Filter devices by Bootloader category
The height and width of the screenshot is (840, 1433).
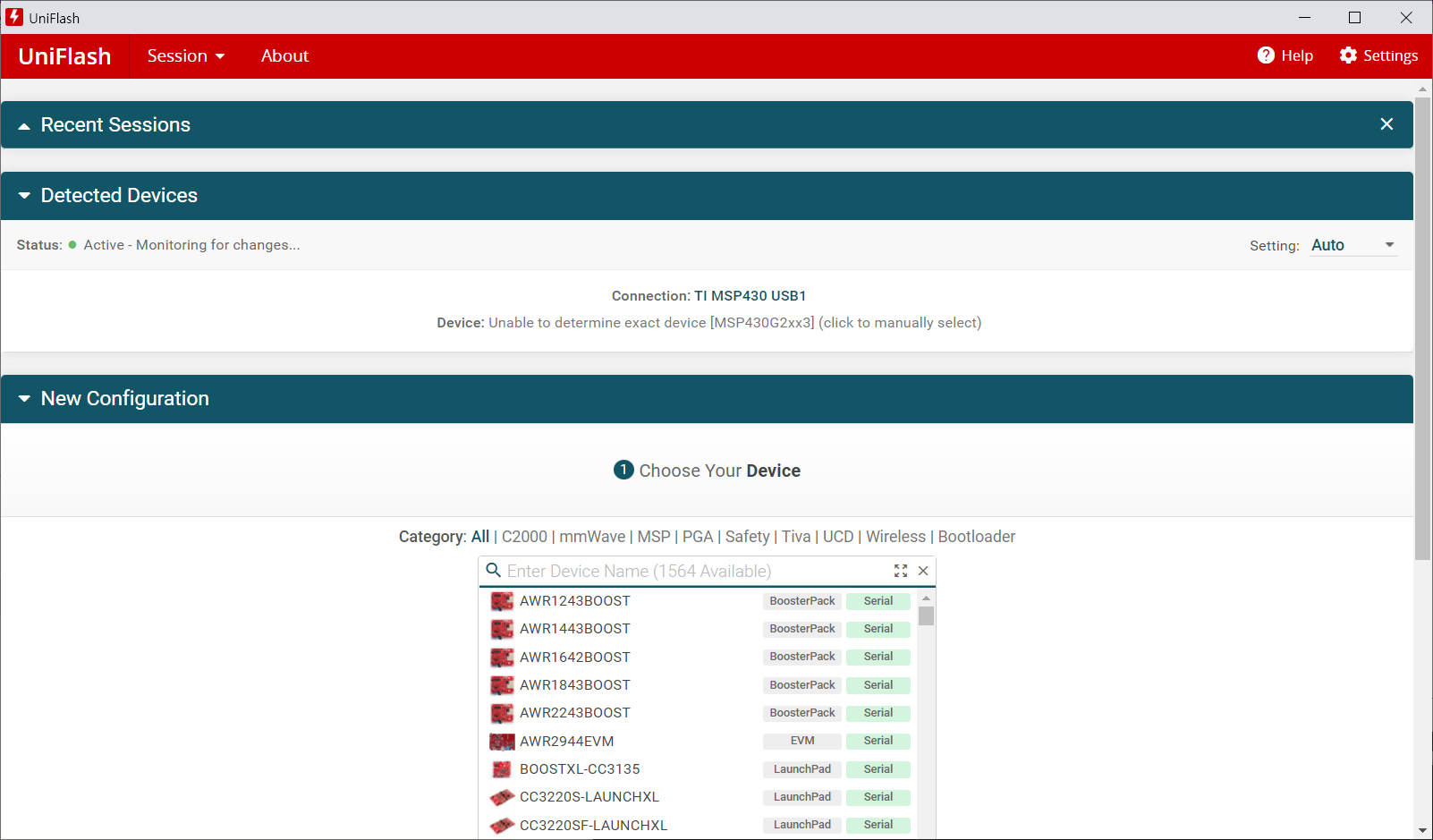pos(977,537)
